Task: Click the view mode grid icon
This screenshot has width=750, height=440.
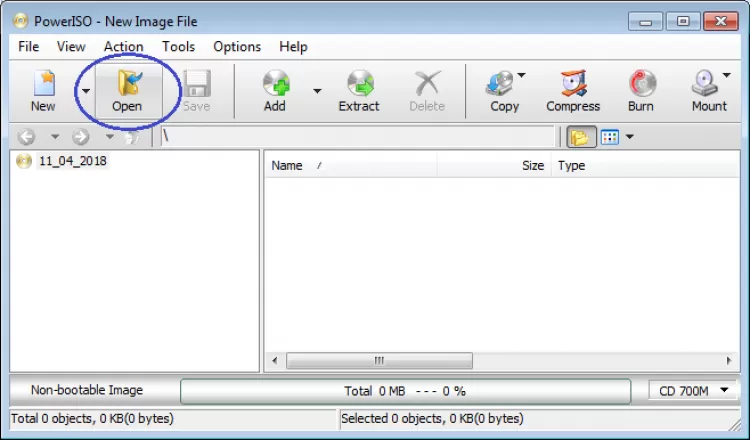Action: coord(610,137)
